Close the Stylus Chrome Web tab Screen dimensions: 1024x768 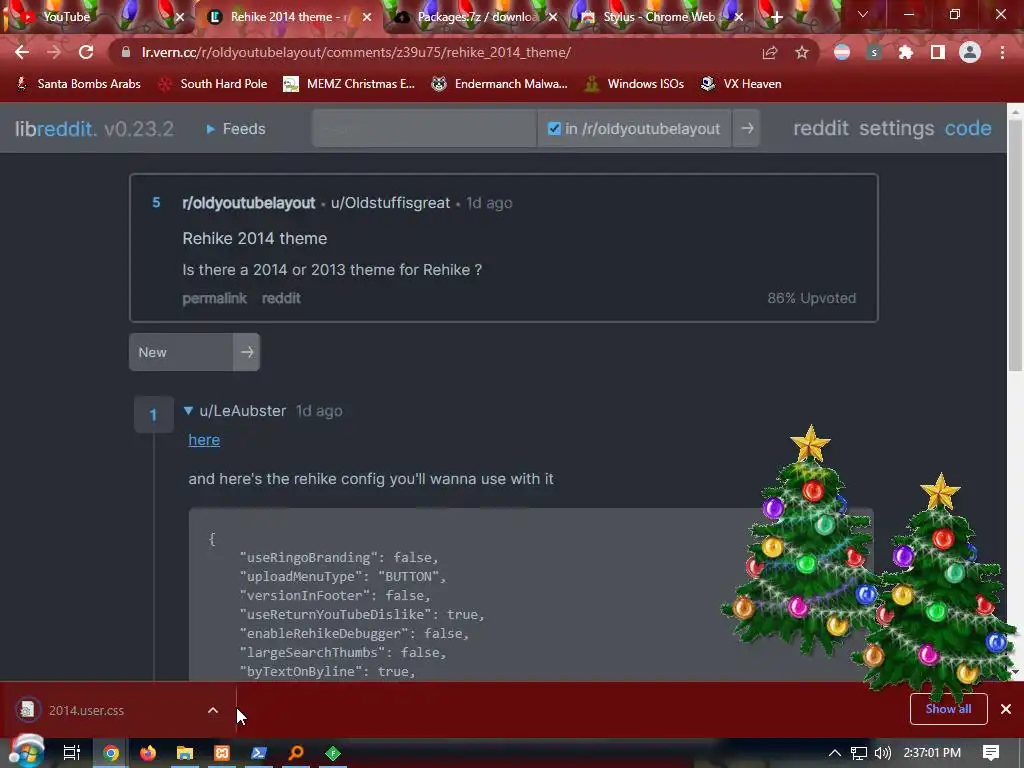pos(739,17)
